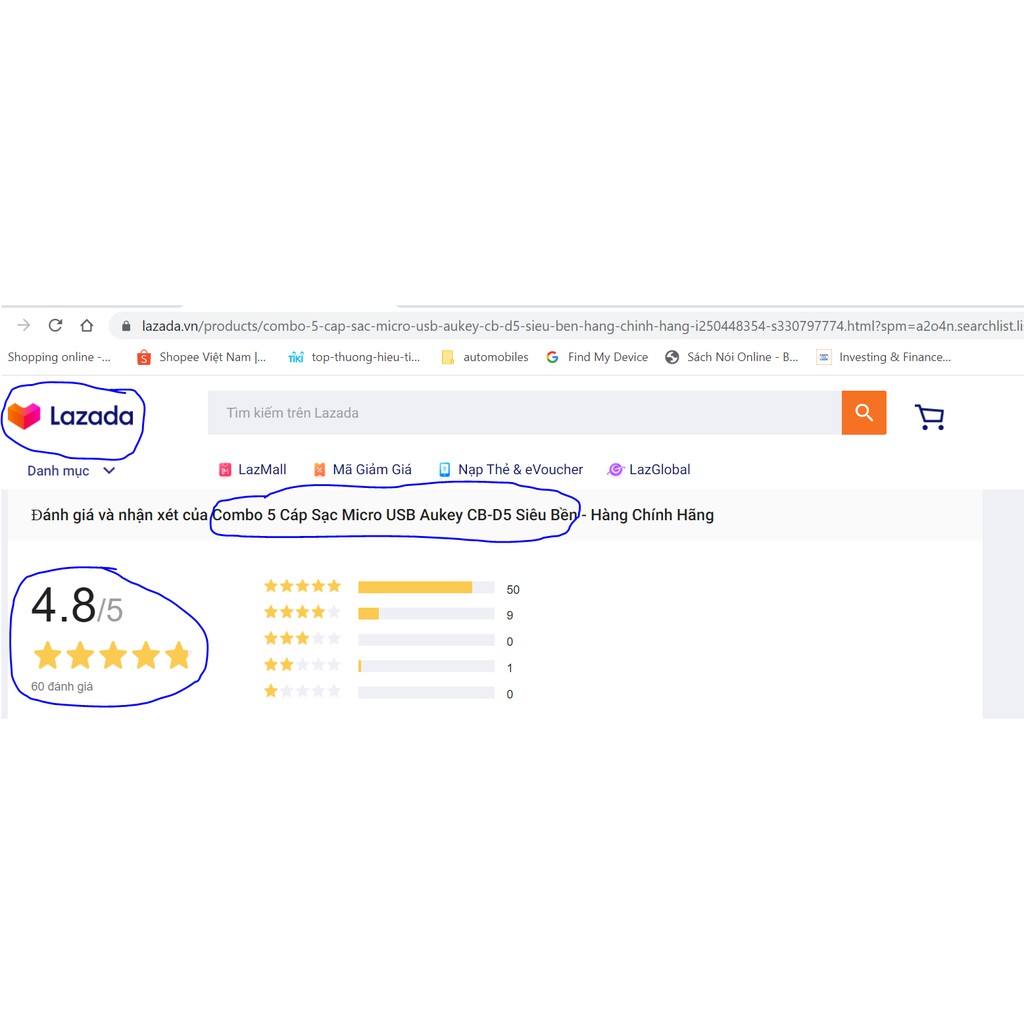Click the four-star progress bar
The width and height of the screenshot is (1024, 1024).
point(426,614)
